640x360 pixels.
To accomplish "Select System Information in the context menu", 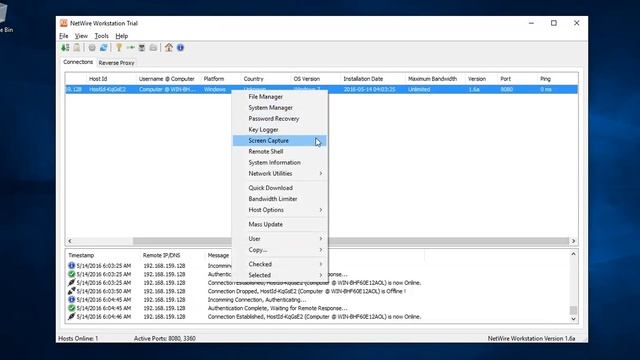I will (x=280, y=162).
